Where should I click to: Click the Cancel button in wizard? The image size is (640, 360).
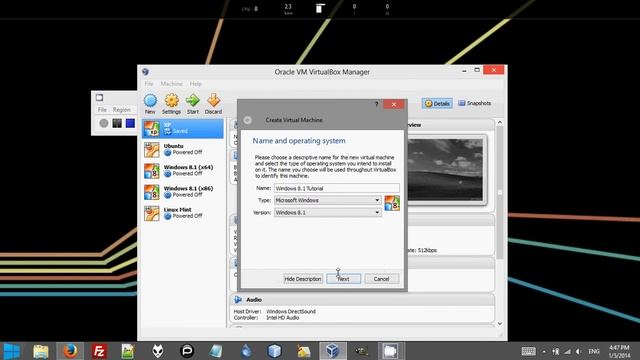(381, 279)
